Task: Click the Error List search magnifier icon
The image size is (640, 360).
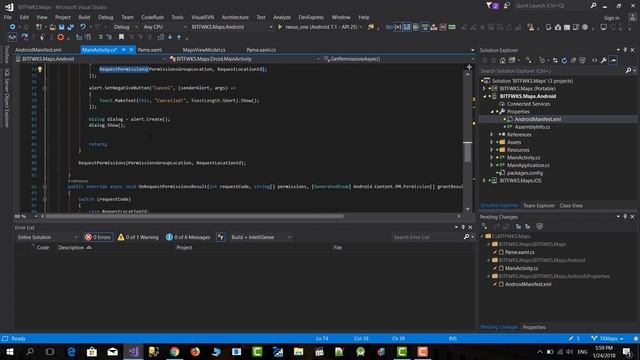Action: click(467, 237)
